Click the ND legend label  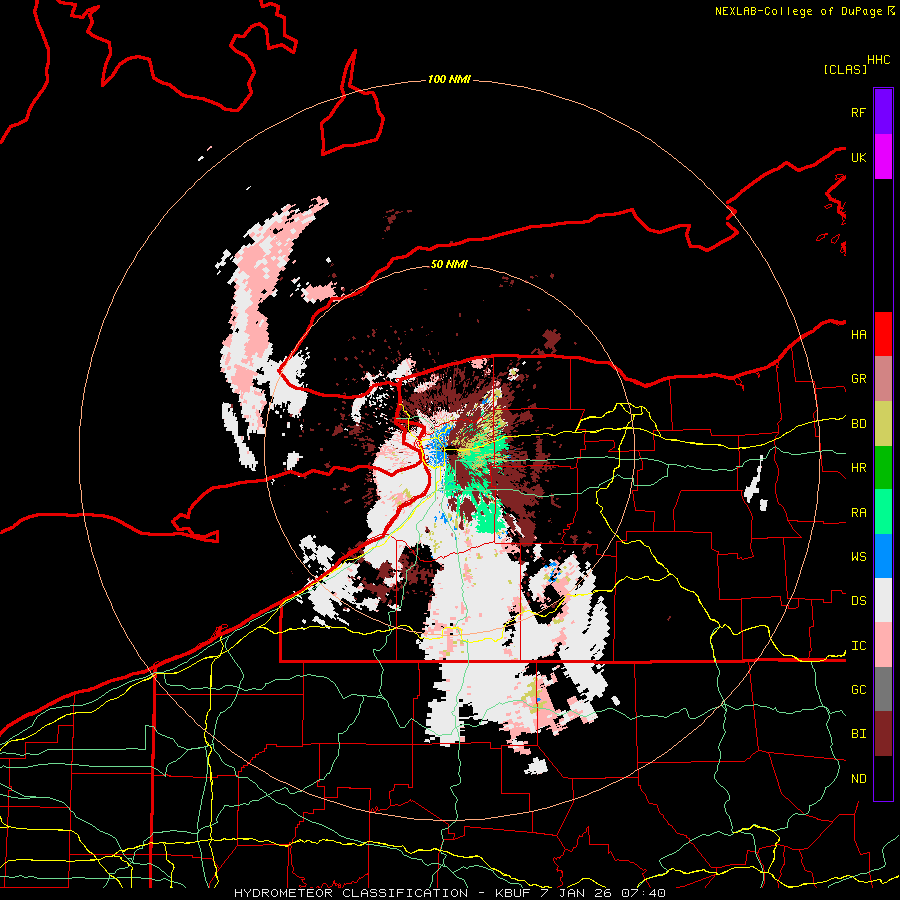(x=858, y=778)
